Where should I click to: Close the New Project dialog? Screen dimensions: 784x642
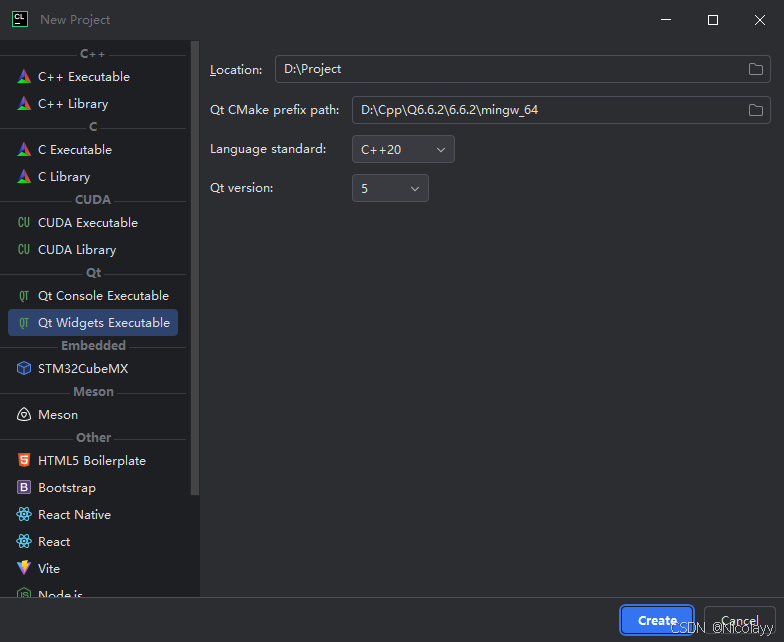760,20
